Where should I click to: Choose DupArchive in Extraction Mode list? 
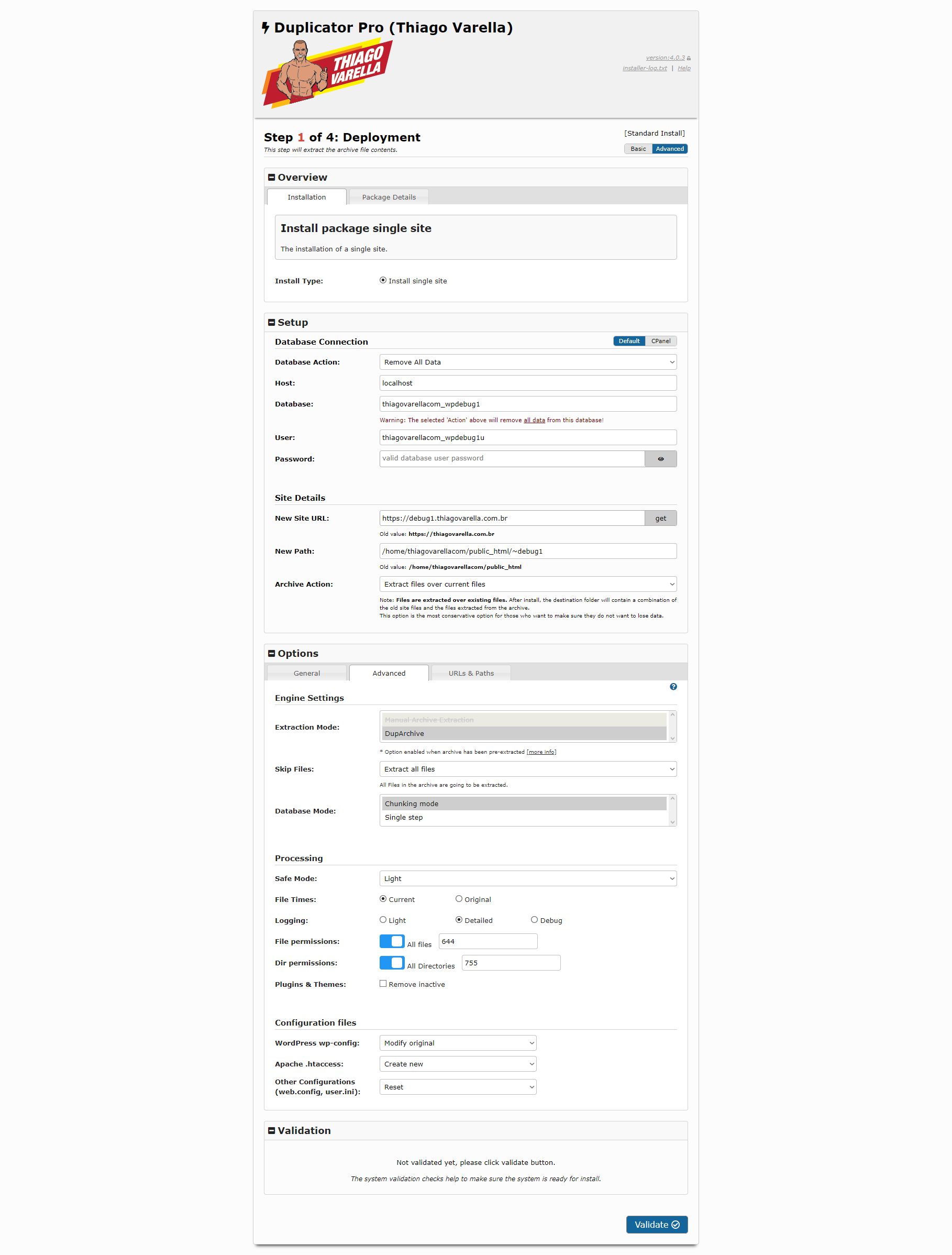pyautogui.click(x=524, y=734)
